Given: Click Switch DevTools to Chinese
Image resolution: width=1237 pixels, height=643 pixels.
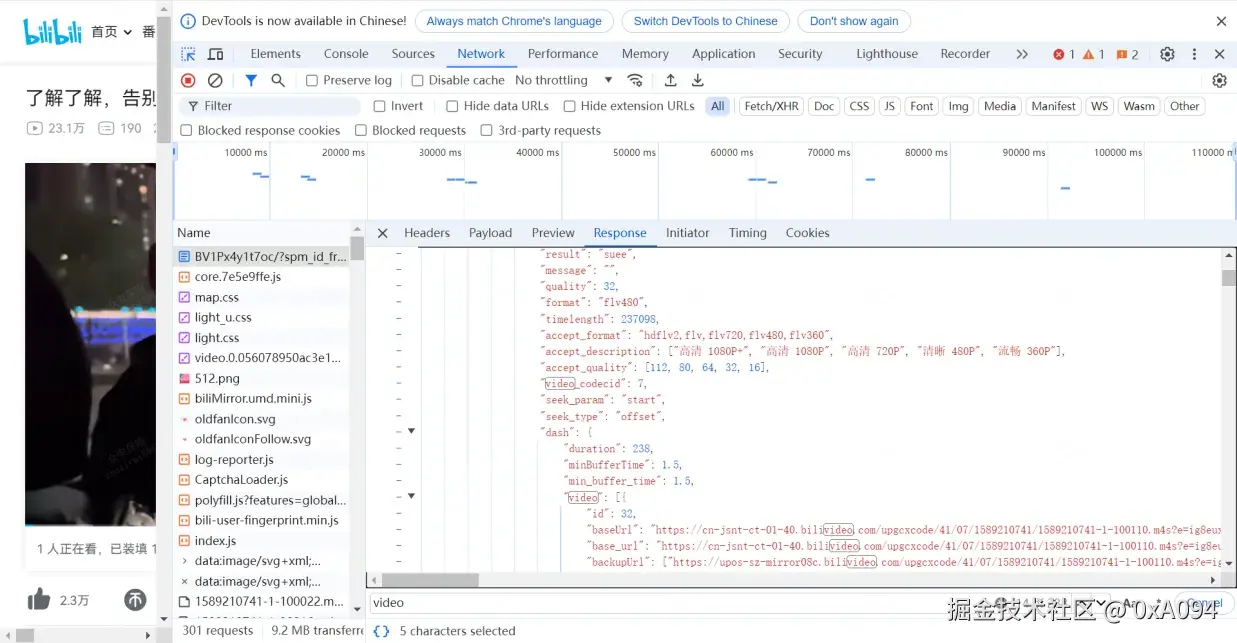Looking at the screenshot, I should tap(705, 21).
